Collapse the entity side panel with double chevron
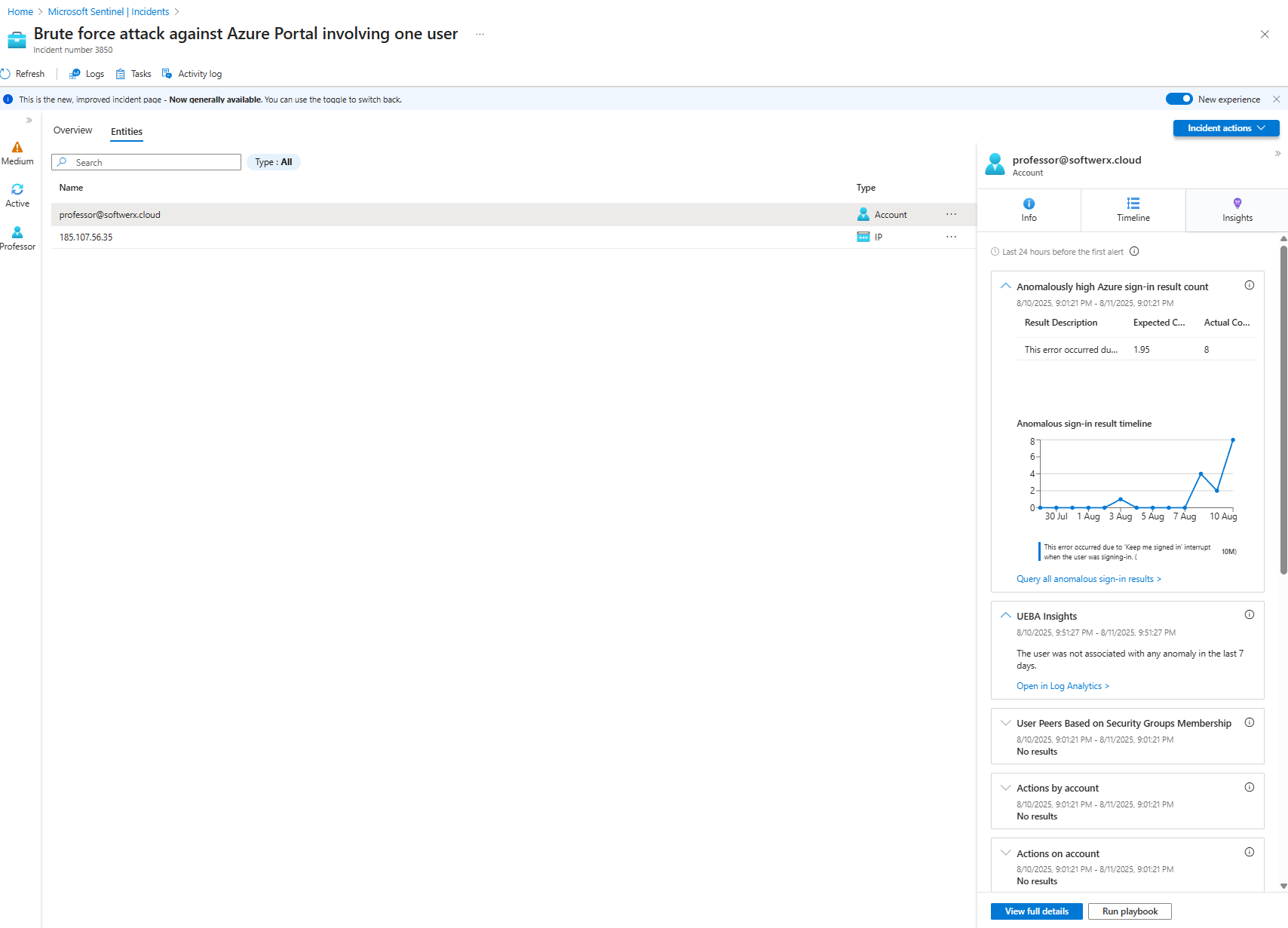The width and height of the screenshot is (1288, 928). 1277,154
